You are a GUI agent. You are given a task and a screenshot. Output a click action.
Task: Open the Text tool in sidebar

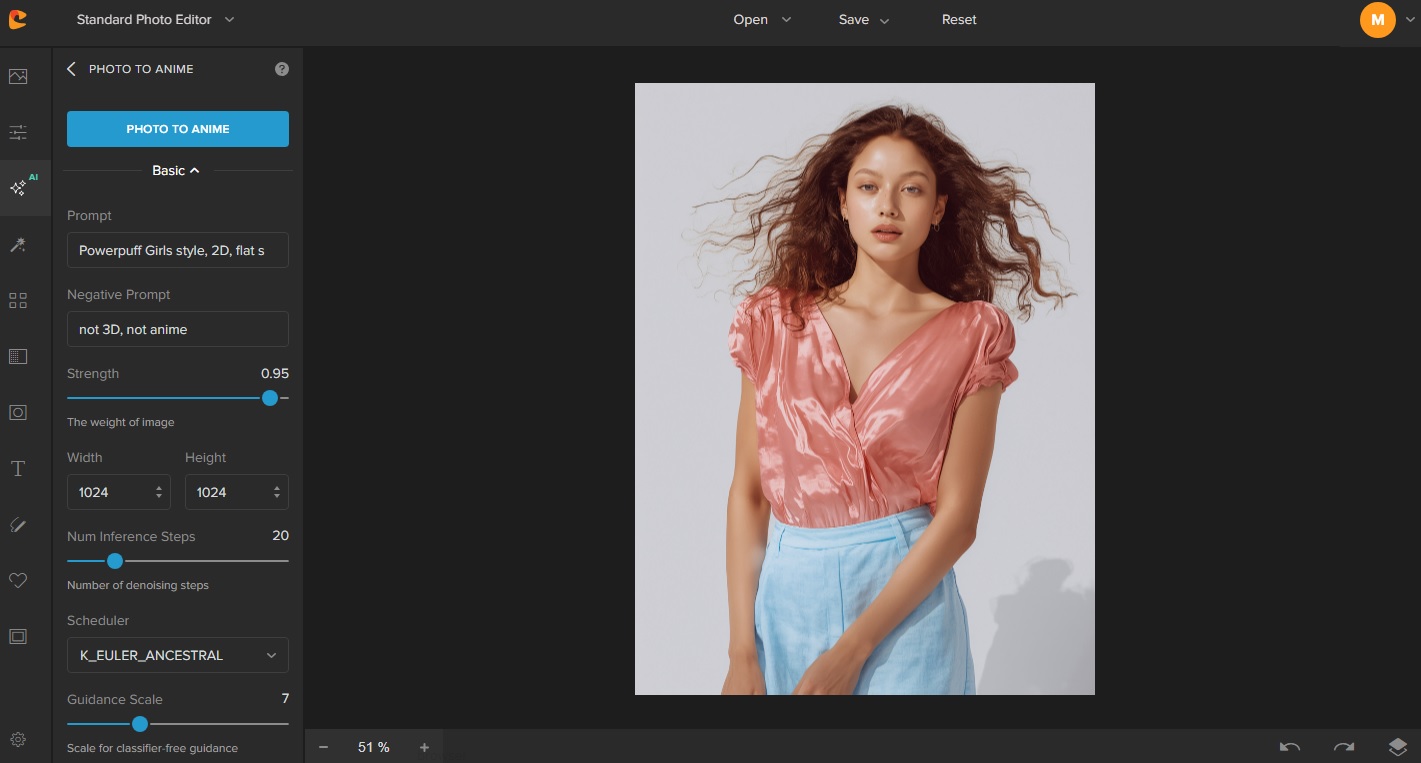[x=18, y=469]
